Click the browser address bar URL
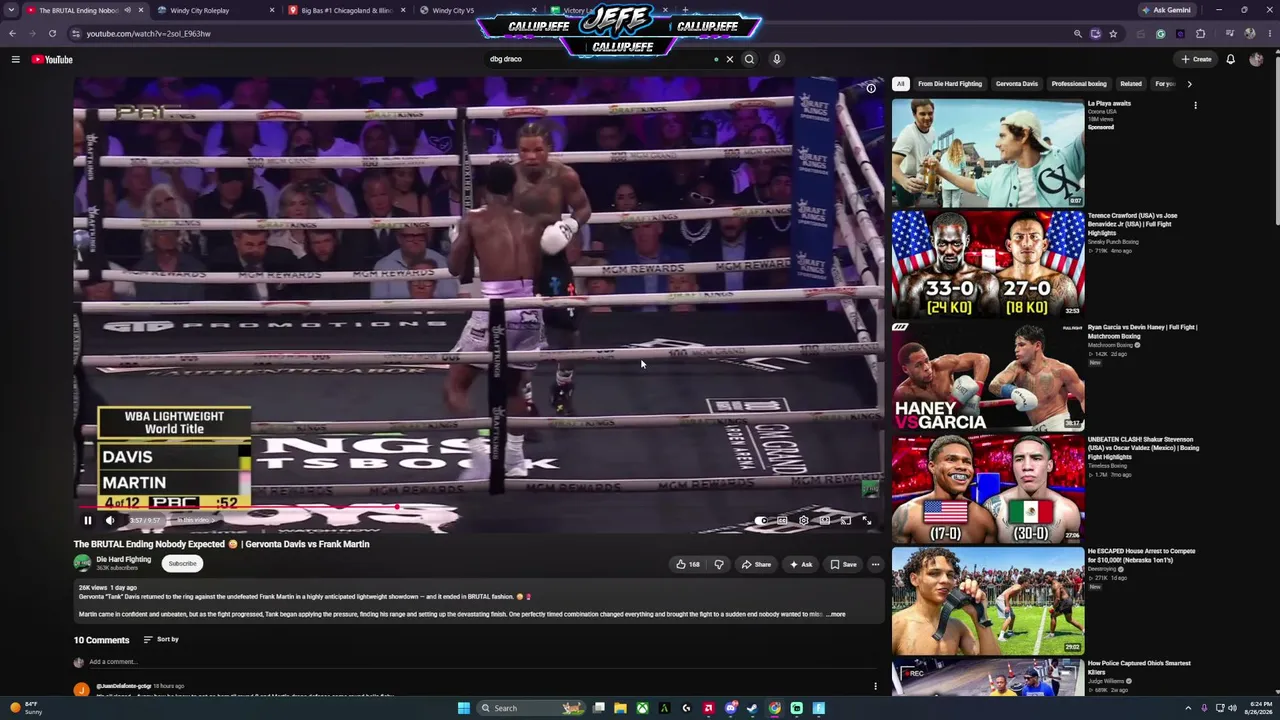The height and width of the screenshot is (720, 1280). (148, 34)
